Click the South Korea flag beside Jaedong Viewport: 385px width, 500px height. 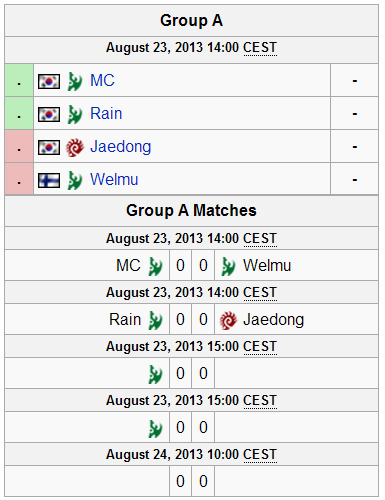pyautogui.click(x=49, y=147)
